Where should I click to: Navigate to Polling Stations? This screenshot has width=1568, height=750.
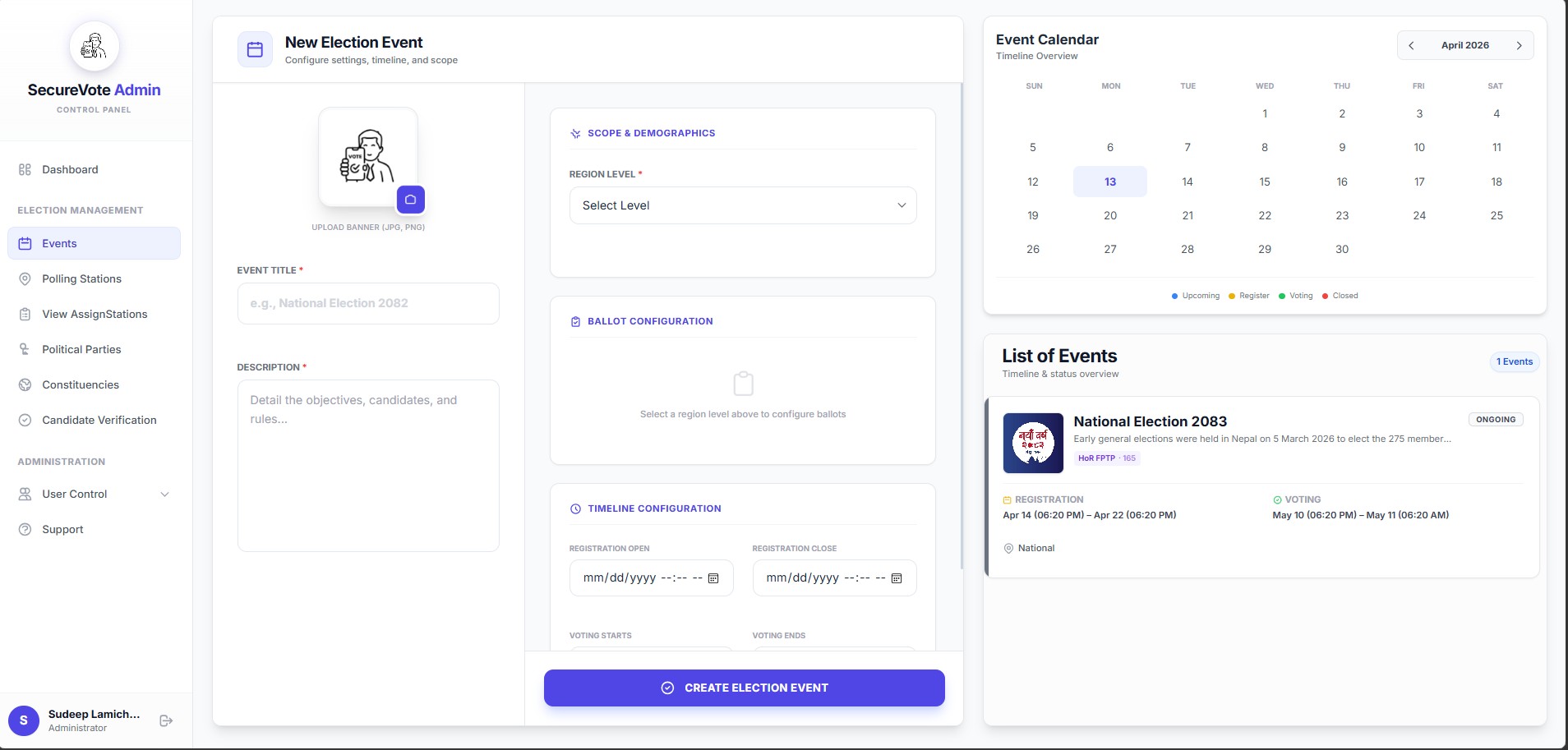point(81,279)
